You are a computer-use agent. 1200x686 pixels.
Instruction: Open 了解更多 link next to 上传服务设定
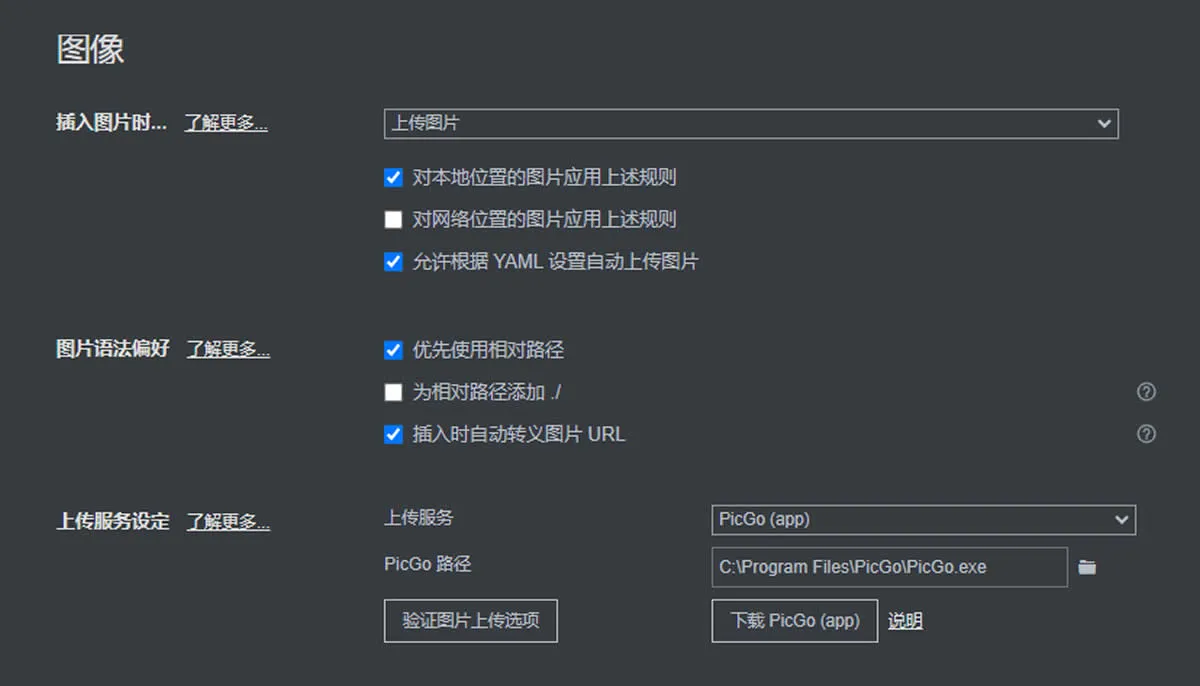coord(228,522)
